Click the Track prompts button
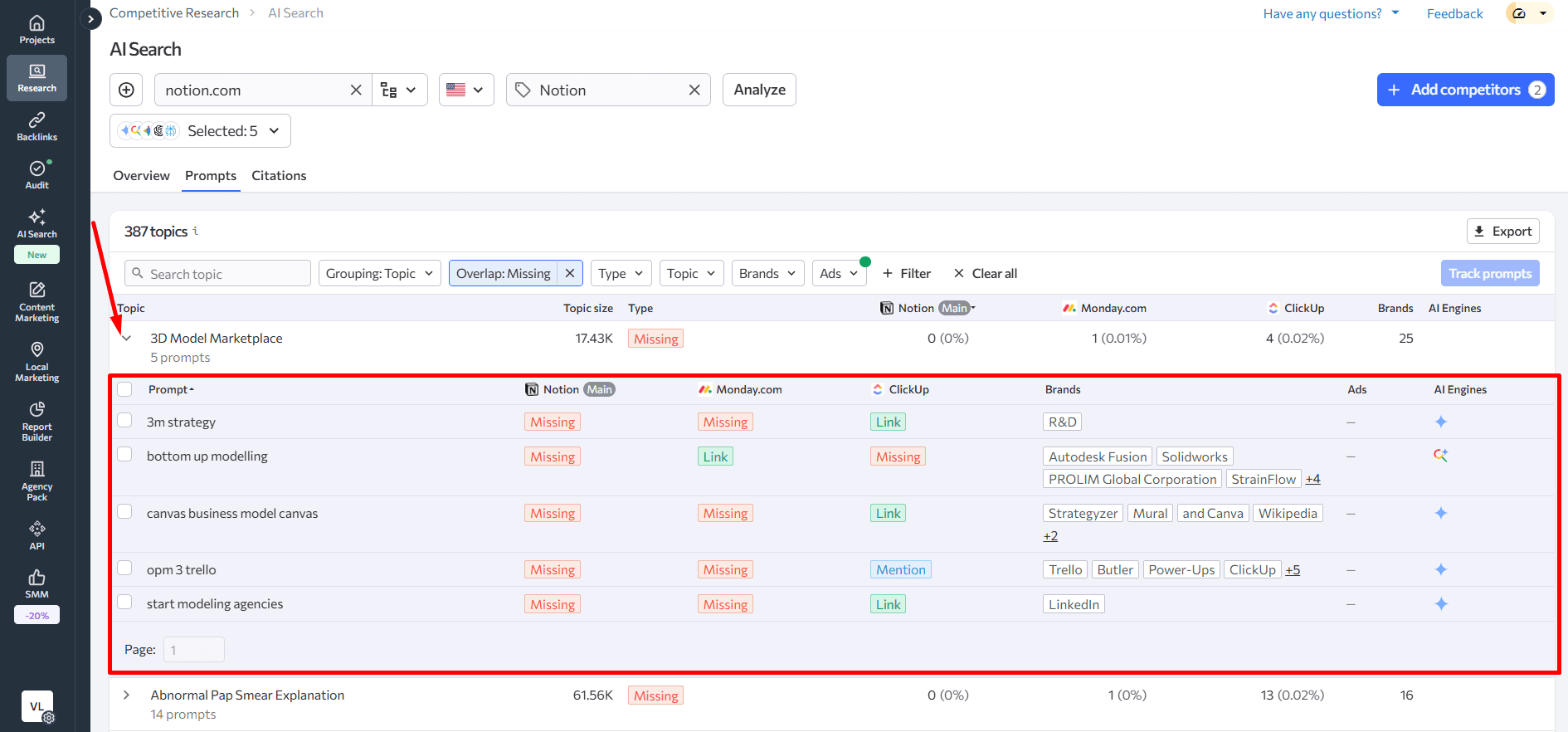The width and height of the screenshot is (1568, 732). click(x=1490, y=273)
